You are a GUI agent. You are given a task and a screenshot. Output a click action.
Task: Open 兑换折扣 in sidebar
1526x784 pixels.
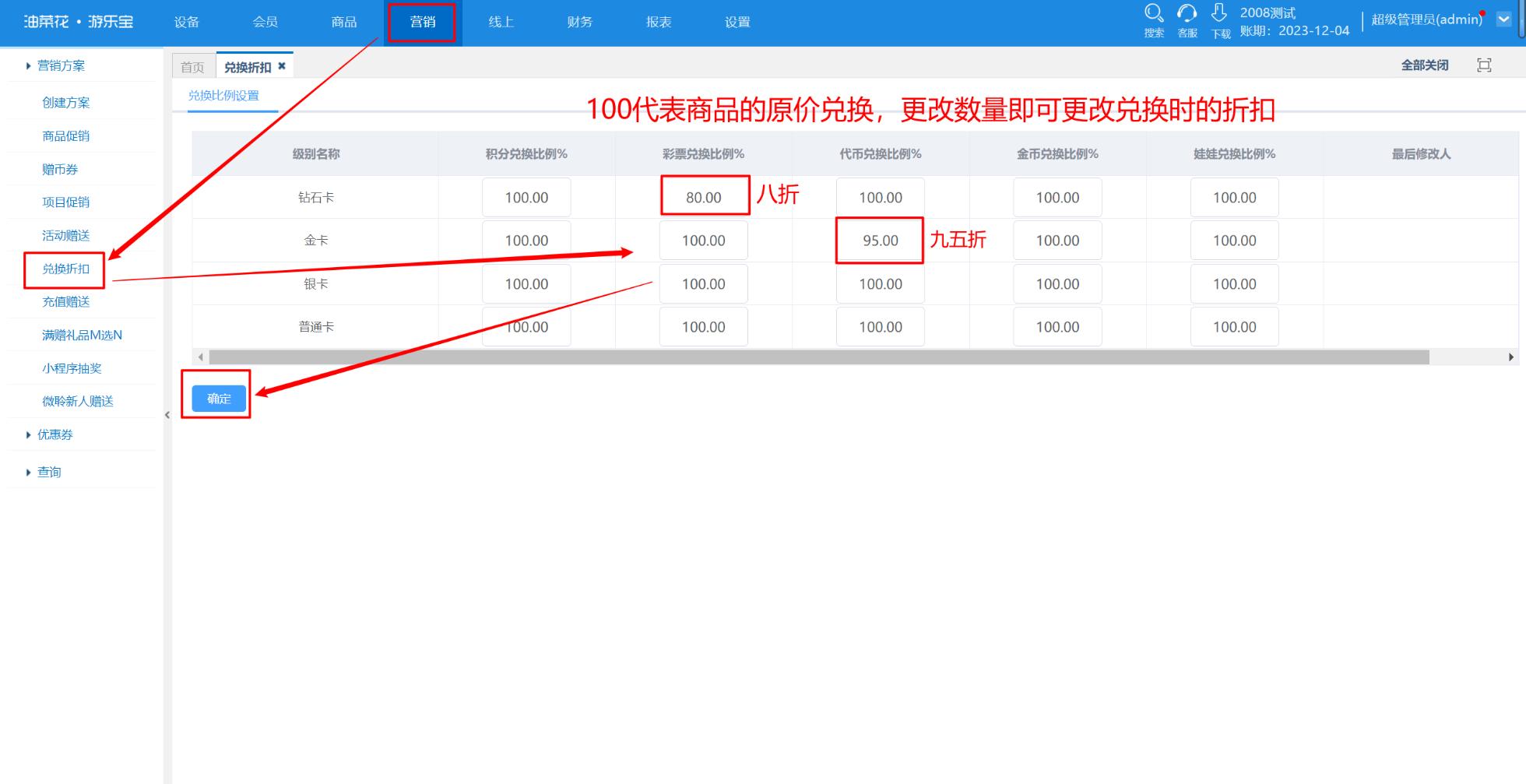tap(66, 269)
